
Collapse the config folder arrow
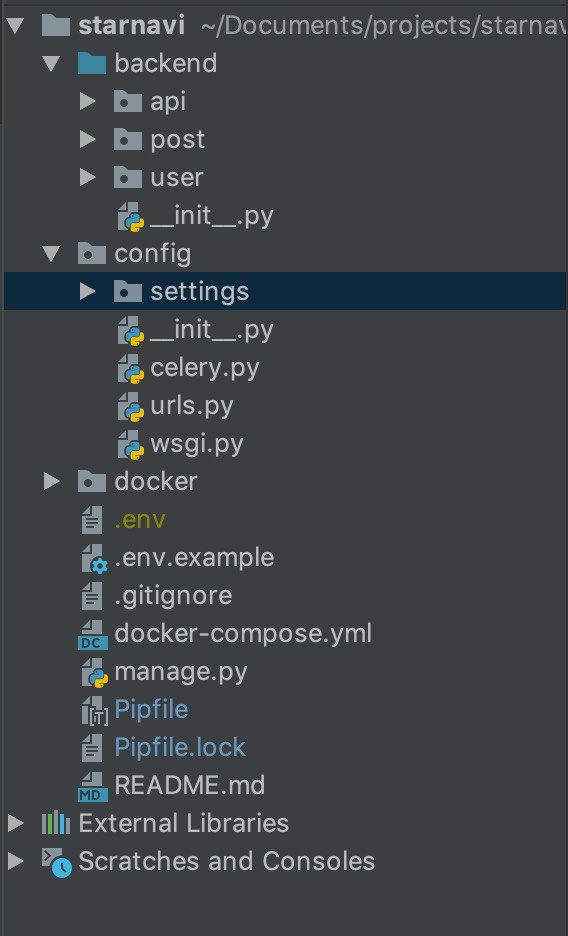tap(51, 254)
